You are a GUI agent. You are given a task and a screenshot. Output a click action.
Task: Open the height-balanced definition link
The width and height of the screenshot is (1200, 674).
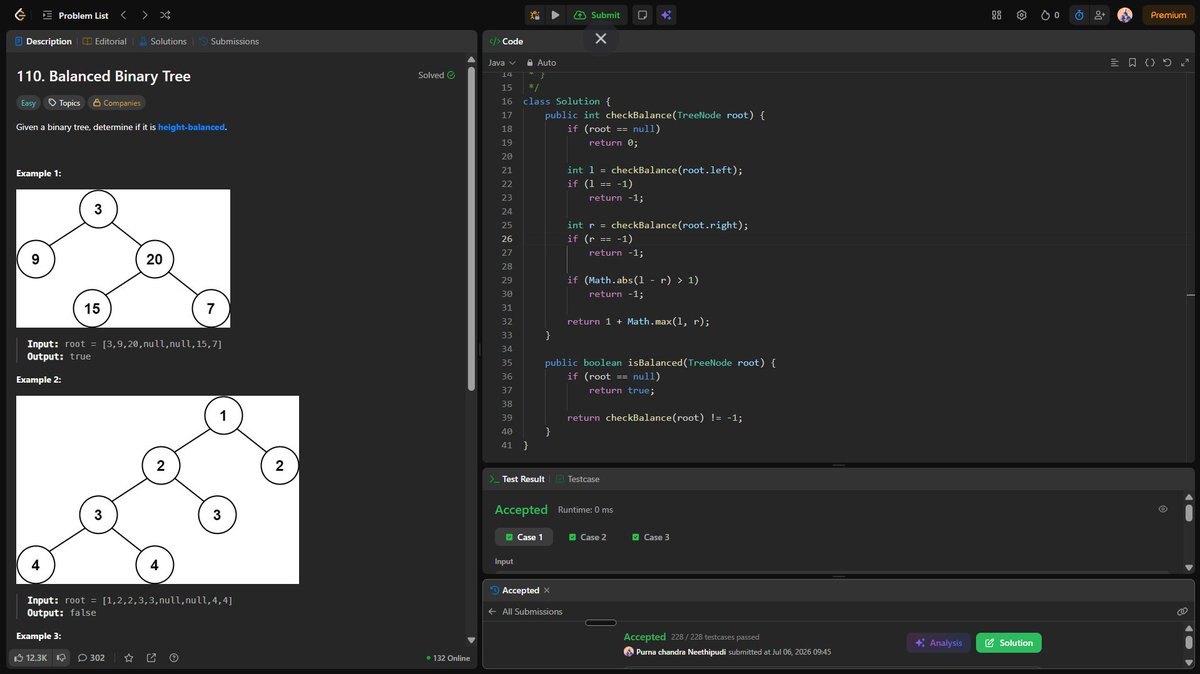click(192, 127)
